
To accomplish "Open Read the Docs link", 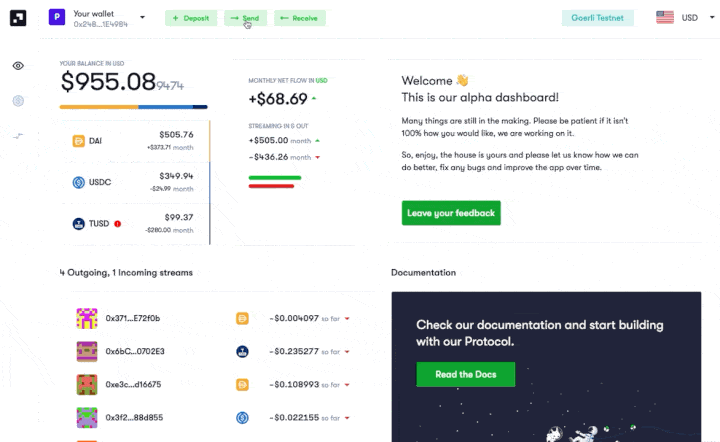I will click(465, 375).
